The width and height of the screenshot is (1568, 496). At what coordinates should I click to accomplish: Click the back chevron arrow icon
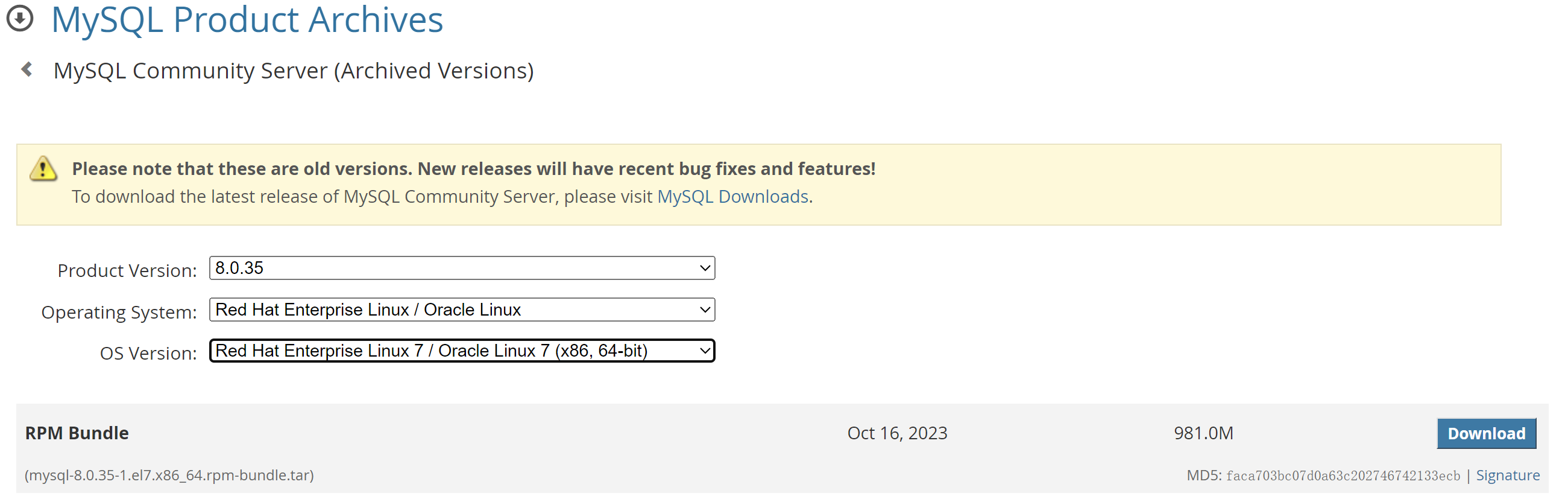27,69
